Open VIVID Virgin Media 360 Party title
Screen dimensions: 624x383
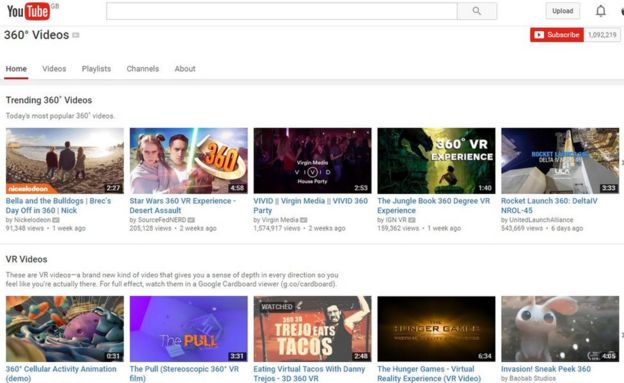click(311, 205)
